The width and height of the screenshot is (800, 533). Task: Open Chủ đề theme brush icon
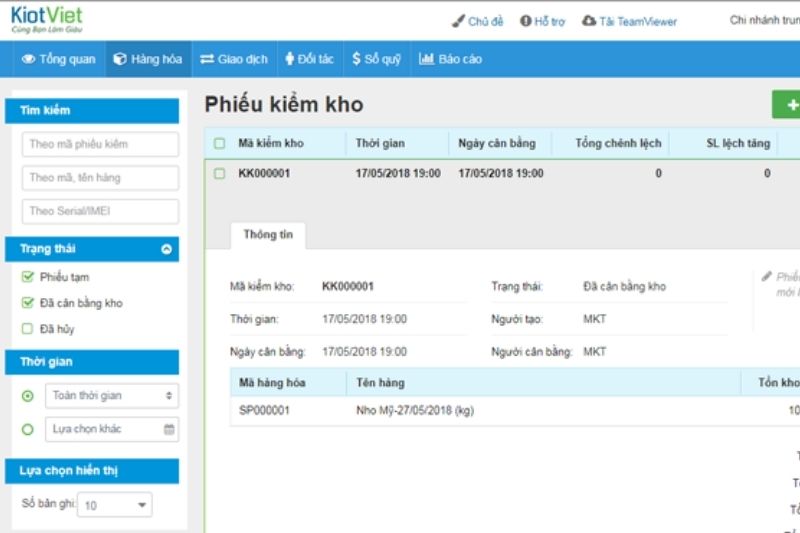[458, 21]
